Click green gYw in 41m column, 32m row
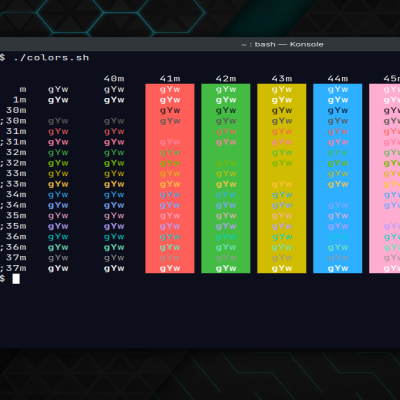This screenshot has height=400, width=400. (x=170, y=152)
